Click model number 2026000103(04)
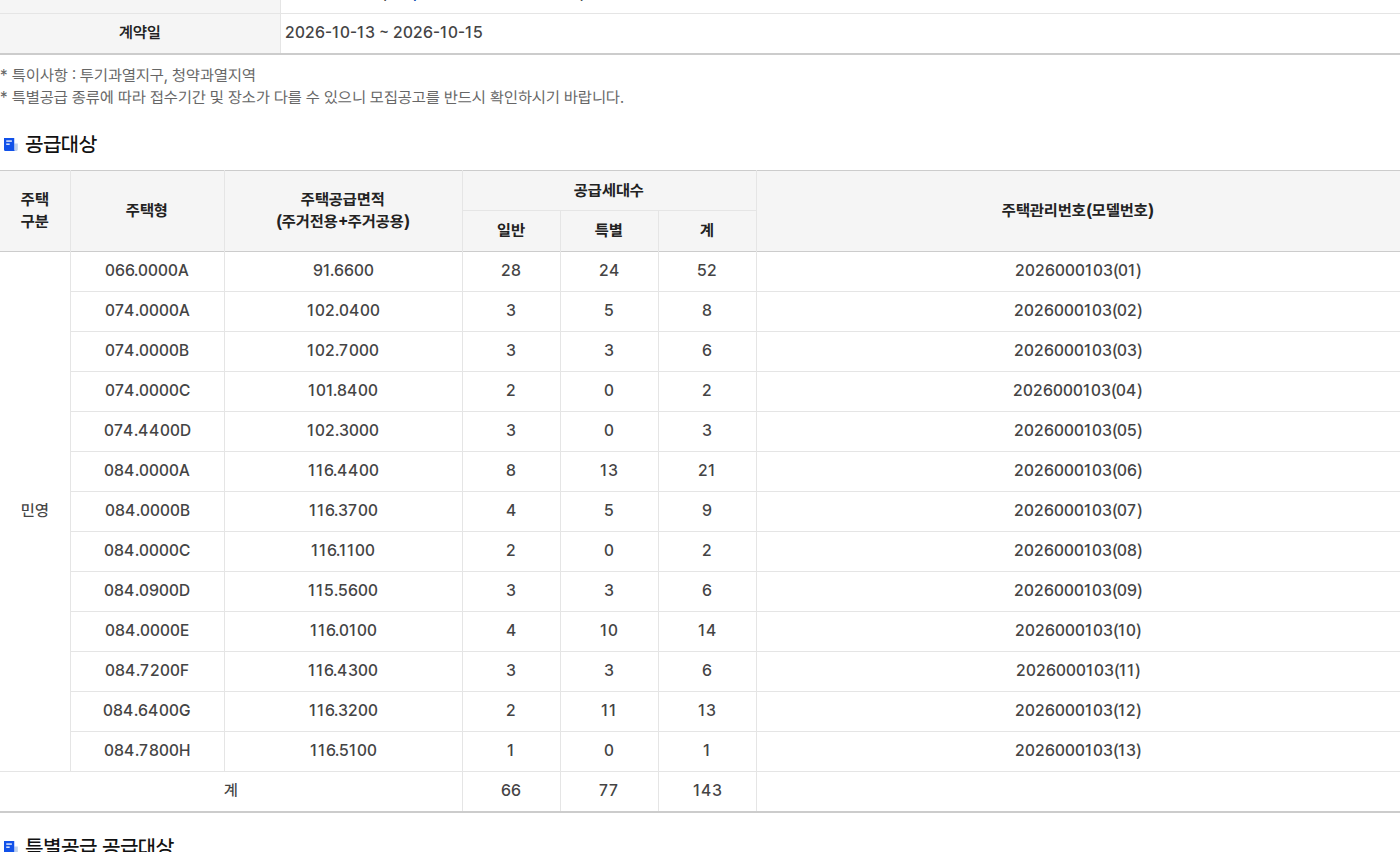 click(1078, 391)
